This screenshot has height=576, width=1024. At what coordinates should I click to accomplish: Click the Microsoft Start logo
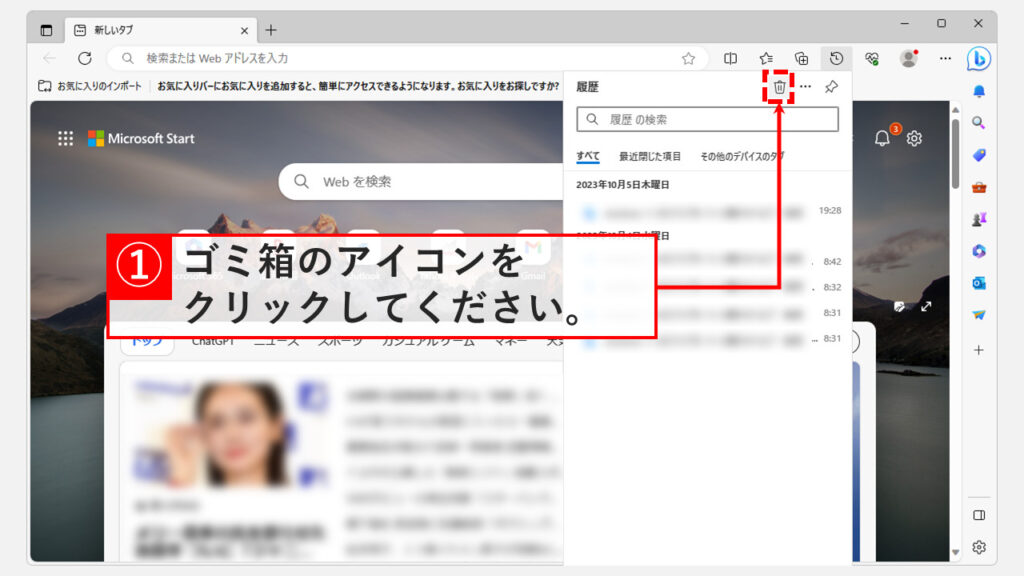[142, 138]
